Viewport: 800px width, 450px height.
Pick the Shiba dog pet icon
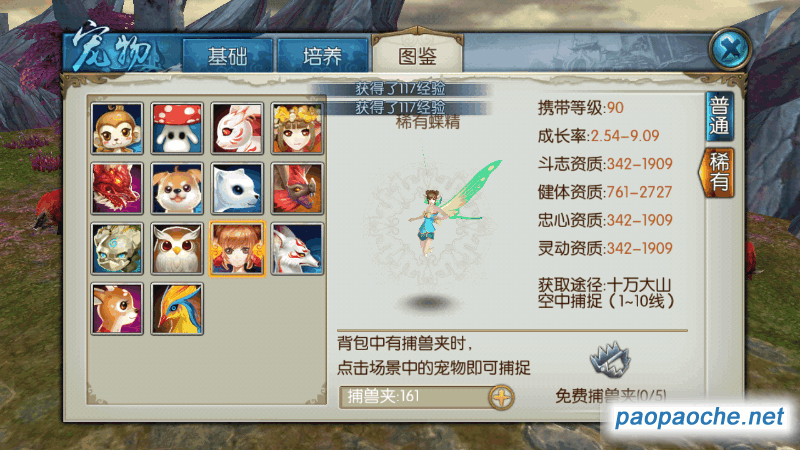tap(177, 188)
